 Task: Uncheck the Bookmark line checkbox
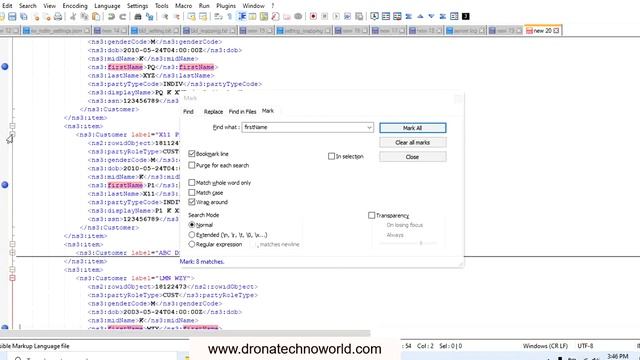[x=191, y=153]
